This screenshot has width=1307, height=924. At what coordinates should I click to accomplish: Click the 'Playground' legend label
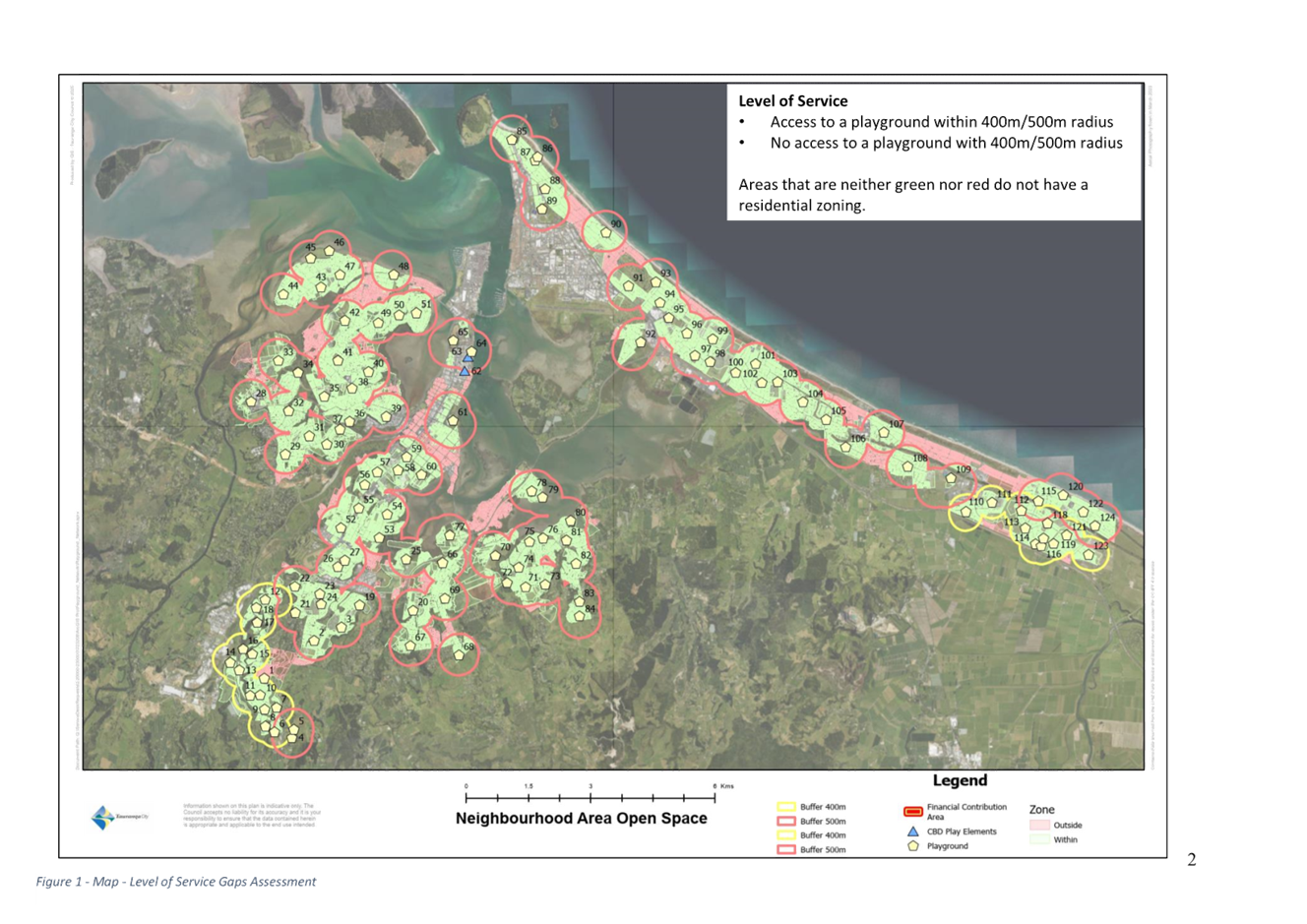947,846
